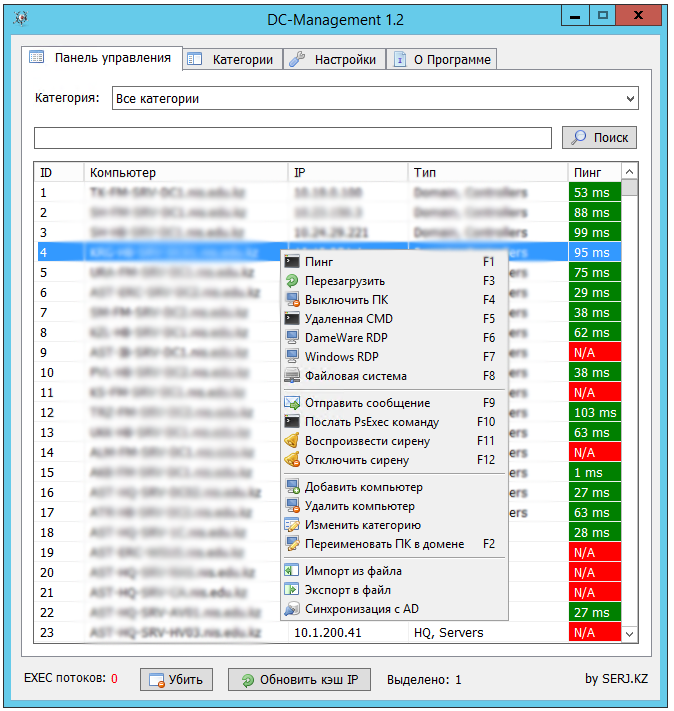The image size is (674, 711).
Task: Click the Экспорт в файл icon
Action: click(x=292, y=590)
